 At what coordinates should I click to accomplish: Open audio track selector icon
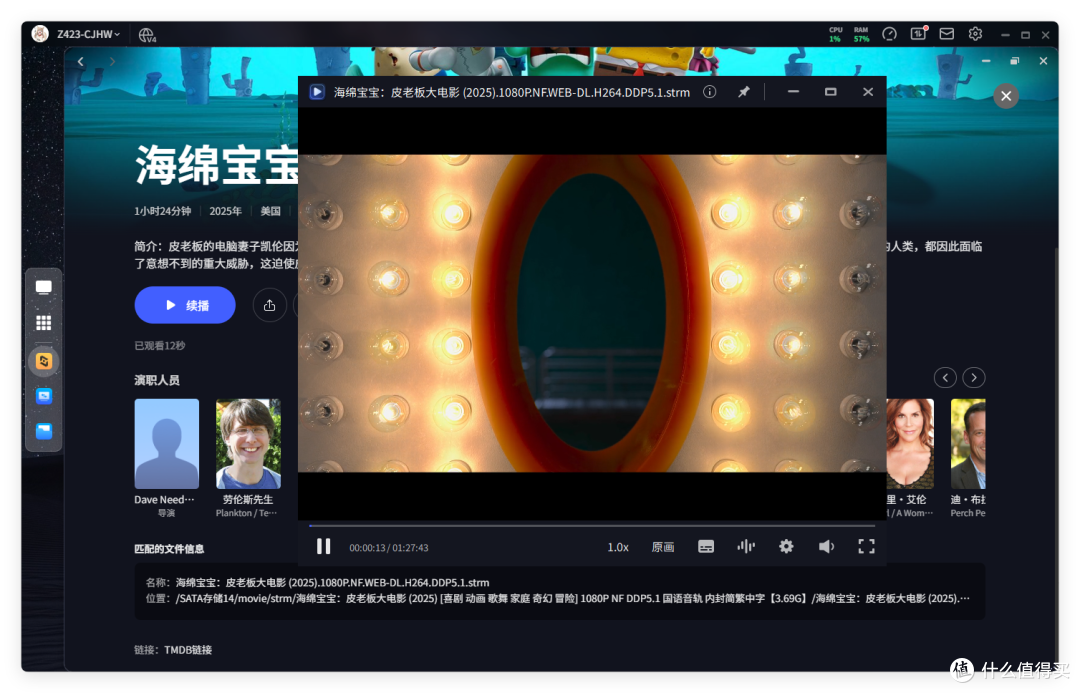[746, 547]
